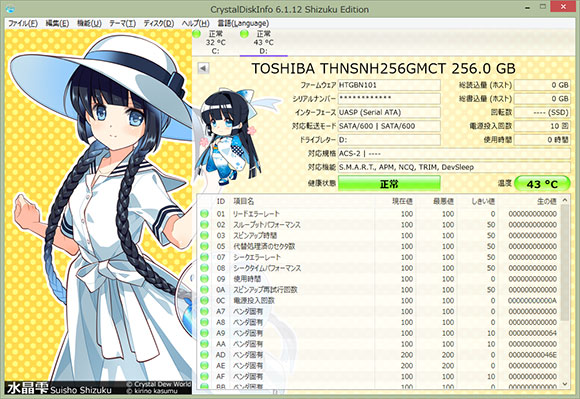Image resolution: width=580 pixels, height=399 pixels.
Task: Click the scrollbar down arrow in SMART list
Action: (x=565, y=384)
